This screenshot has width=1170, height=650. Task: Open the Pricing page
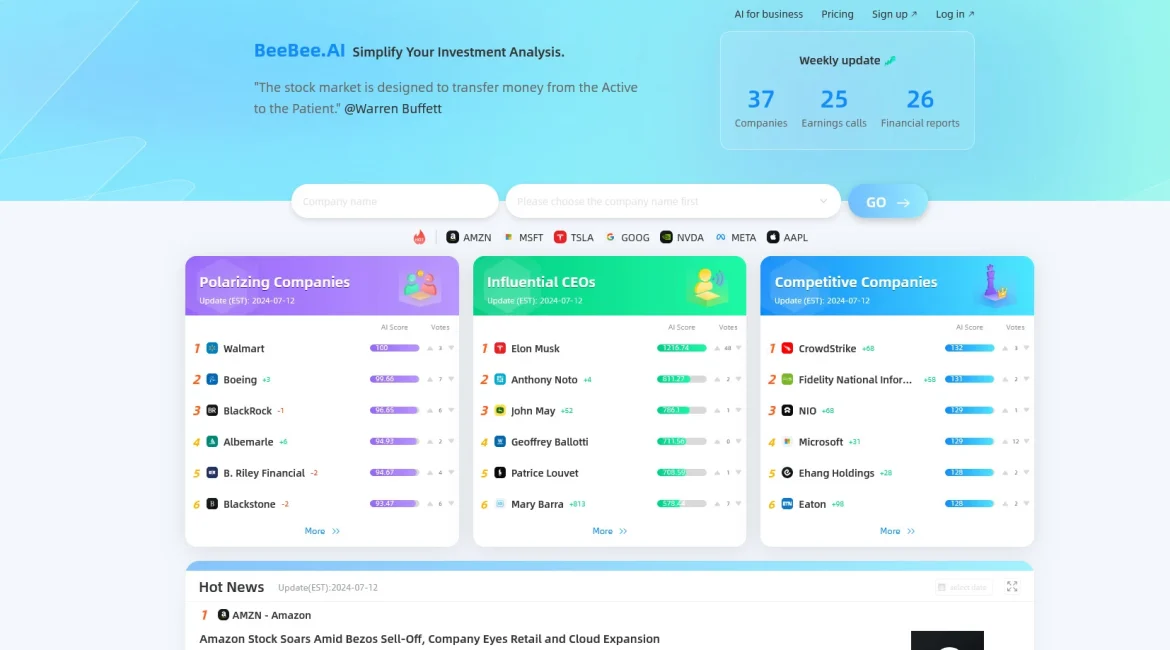[837, 14]
